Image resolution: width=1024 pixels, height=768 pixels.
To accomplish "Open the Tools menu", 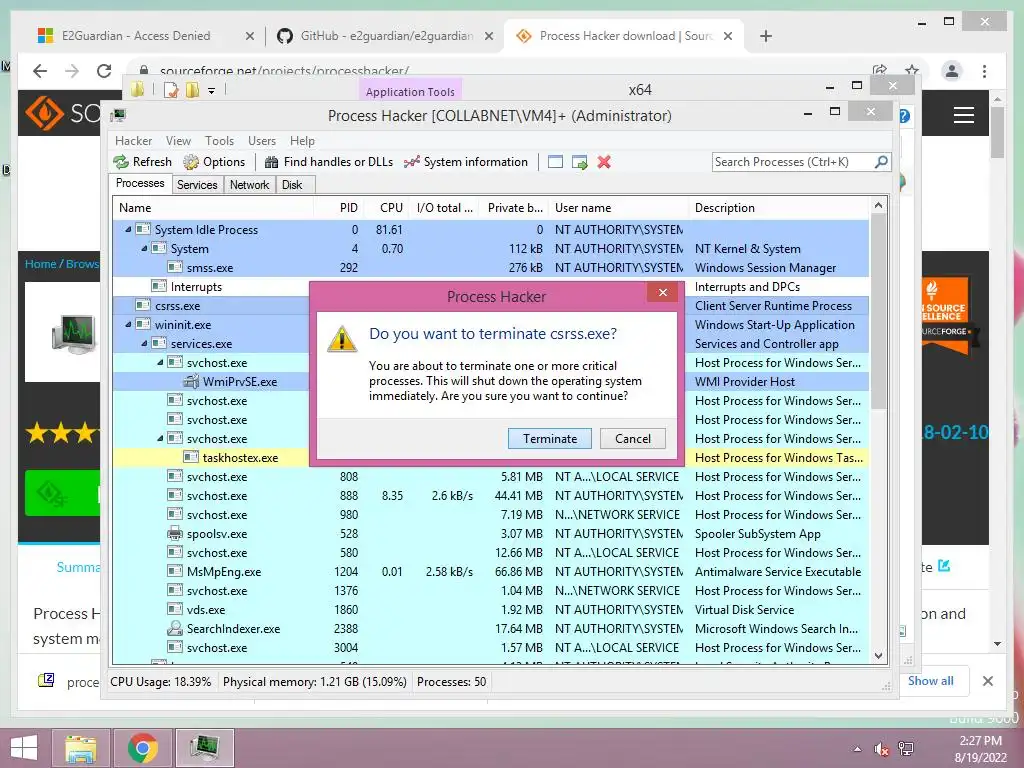I will tap(219, 141).
